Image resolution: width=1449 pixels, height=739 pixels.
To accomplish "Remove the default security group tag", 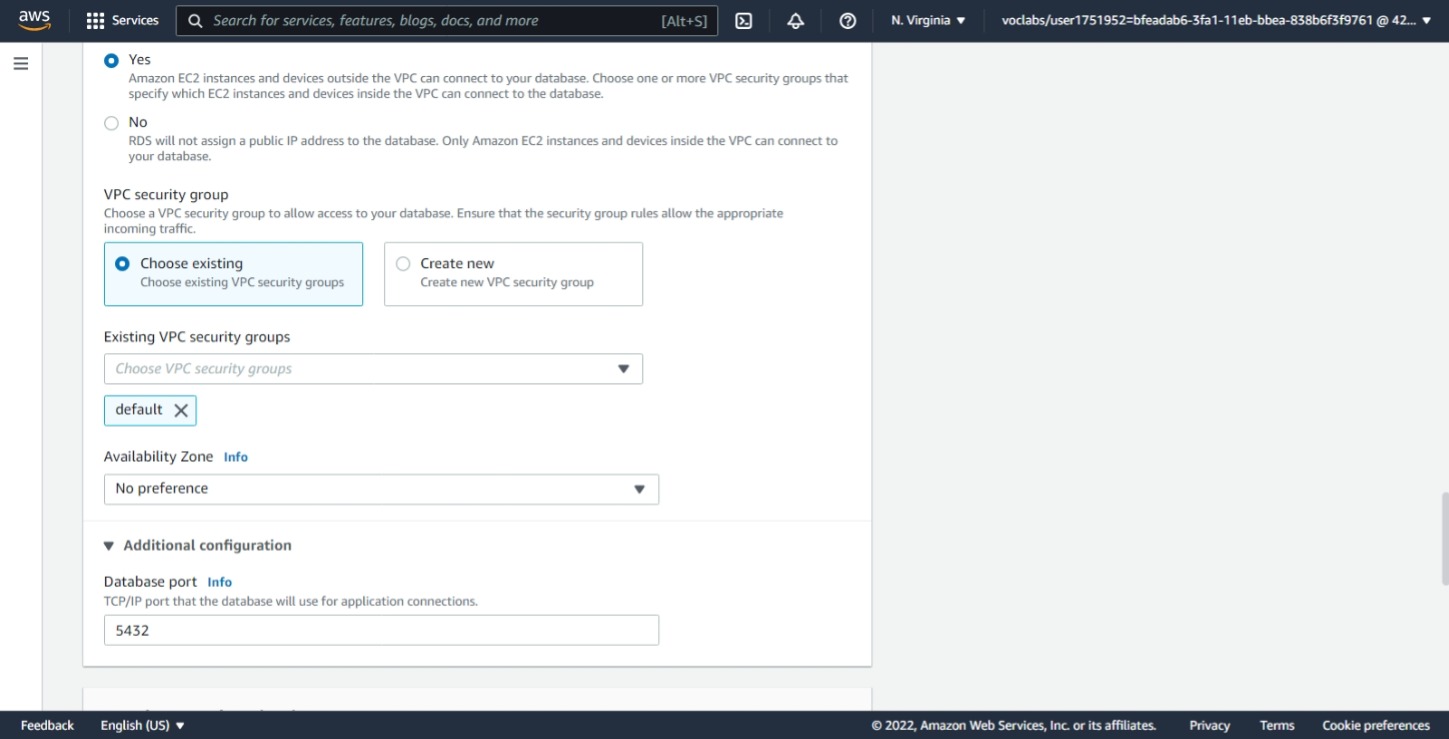I will tap(180, 410).
